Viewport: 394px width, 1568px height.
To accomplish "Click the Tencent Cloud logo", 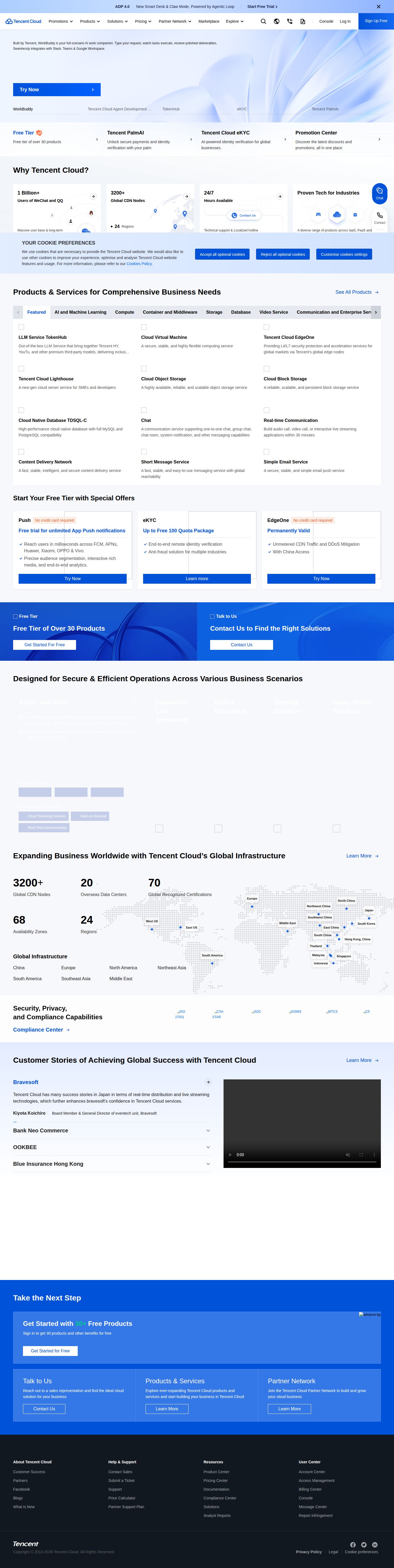I will pyautogui.click(x=23, y=21).
